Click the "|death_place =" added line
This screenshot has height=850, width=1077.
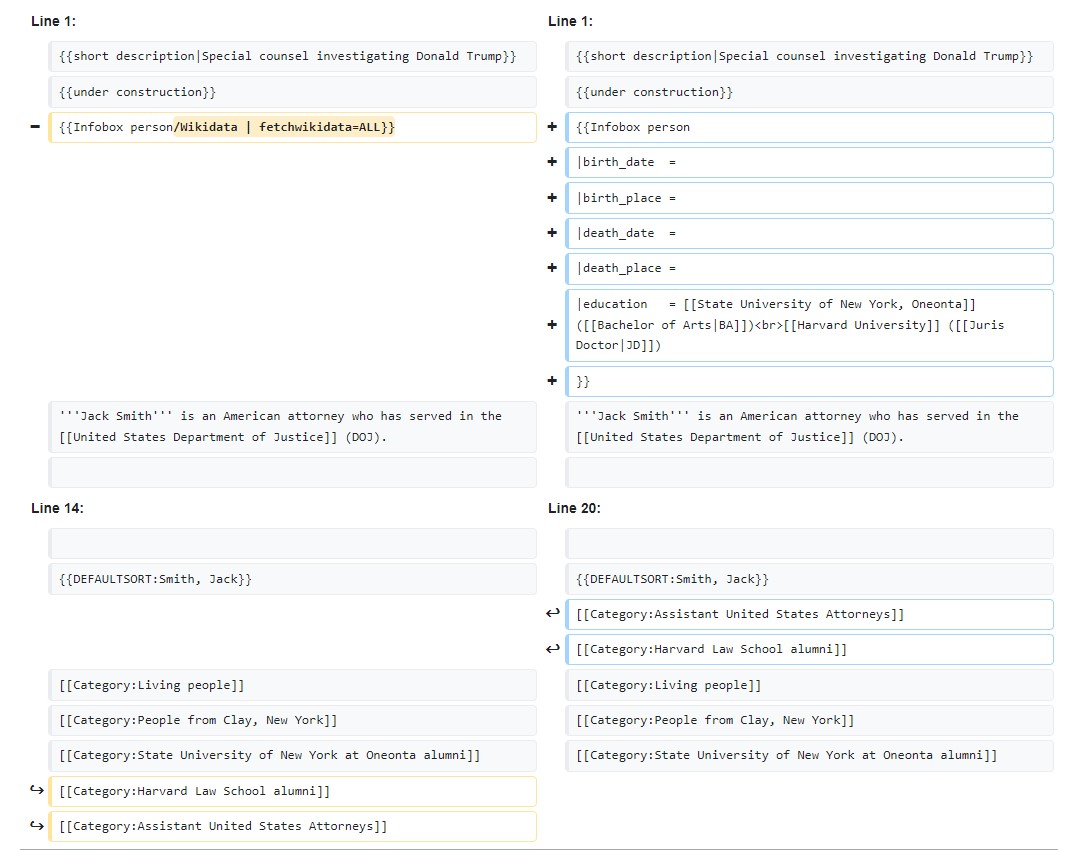click(810, 268)
